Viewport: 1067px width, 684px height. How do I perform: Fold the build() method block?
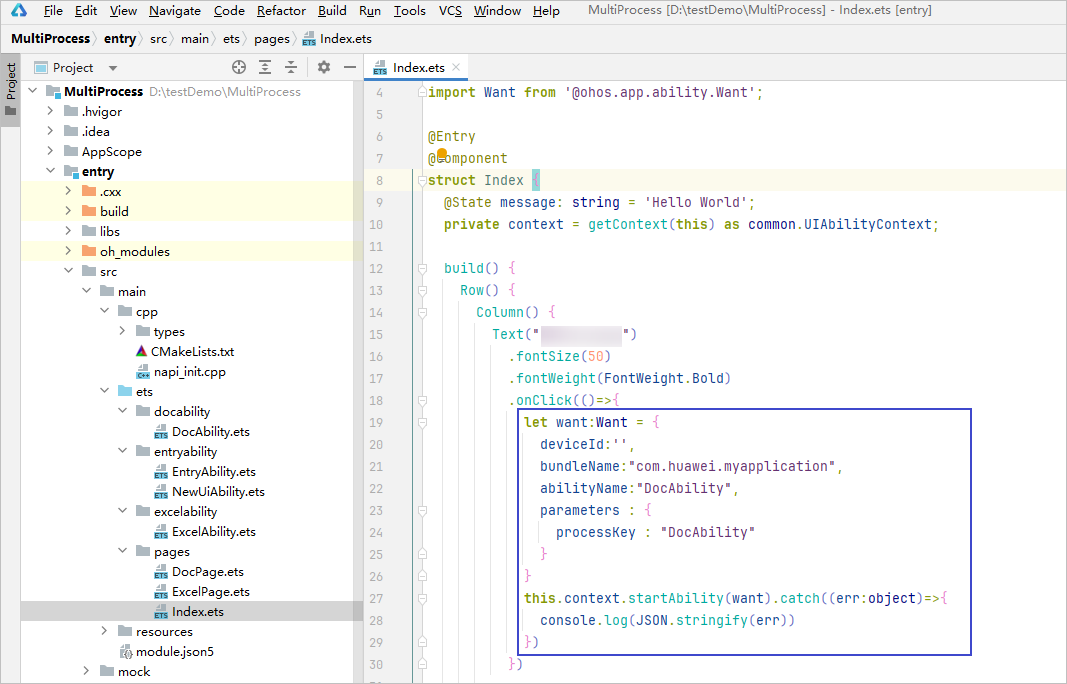[420, 268]
